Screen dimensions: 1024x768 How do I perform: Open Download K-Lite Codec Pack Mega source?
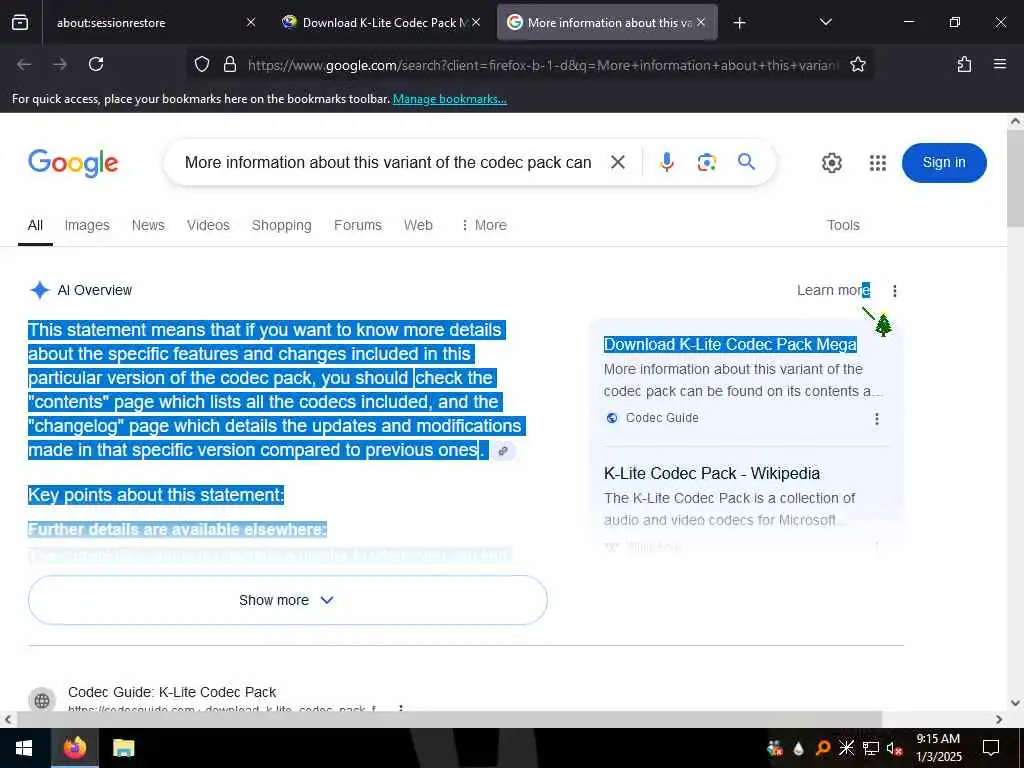[730, 344]
